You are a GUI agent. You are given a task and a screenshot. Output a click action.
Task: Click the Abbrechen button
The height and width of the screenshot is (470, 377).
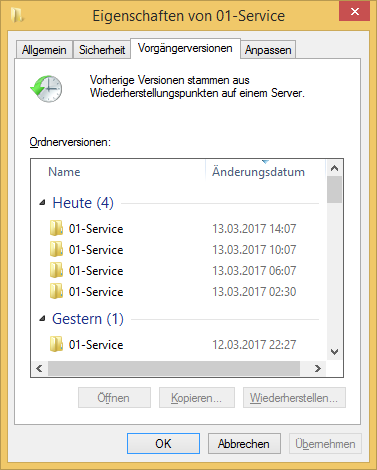pyautogui.click(x=244, y=444)
